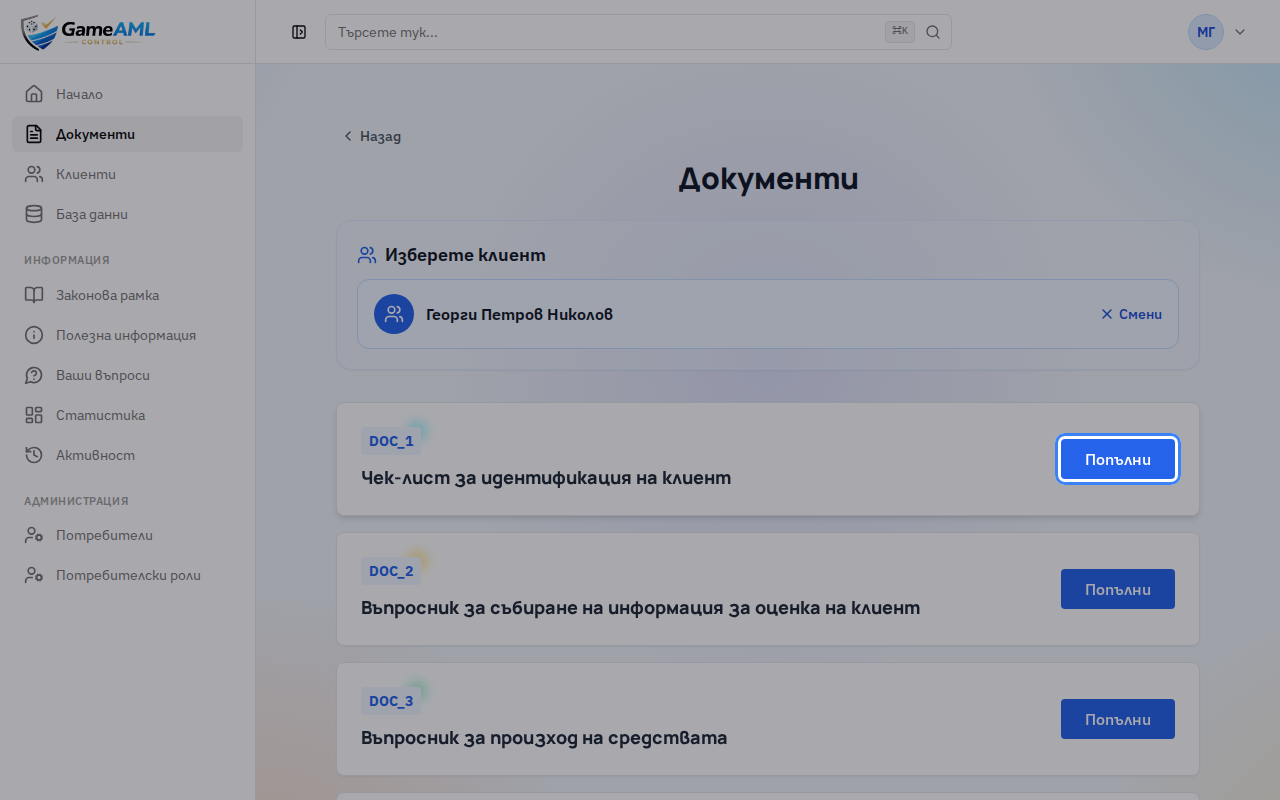Click the Изберете клиент heading
Screen dimensions: 1280x800
click(x=465, y=255)
